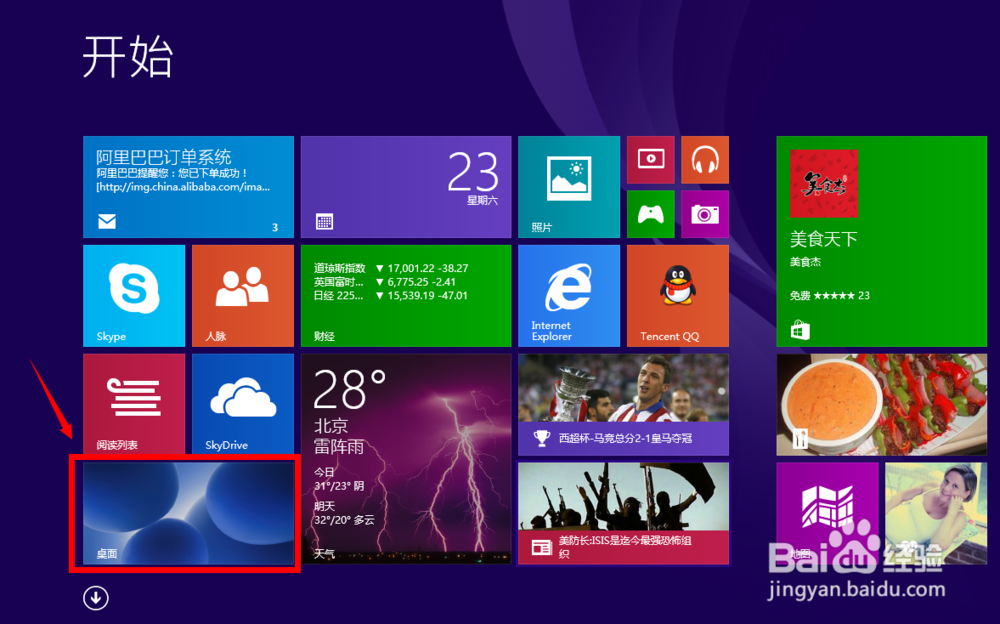Open the Skype app tile
Image resolution: width=1000 pixels, height=624 pixels.
[x=133, y=295]
